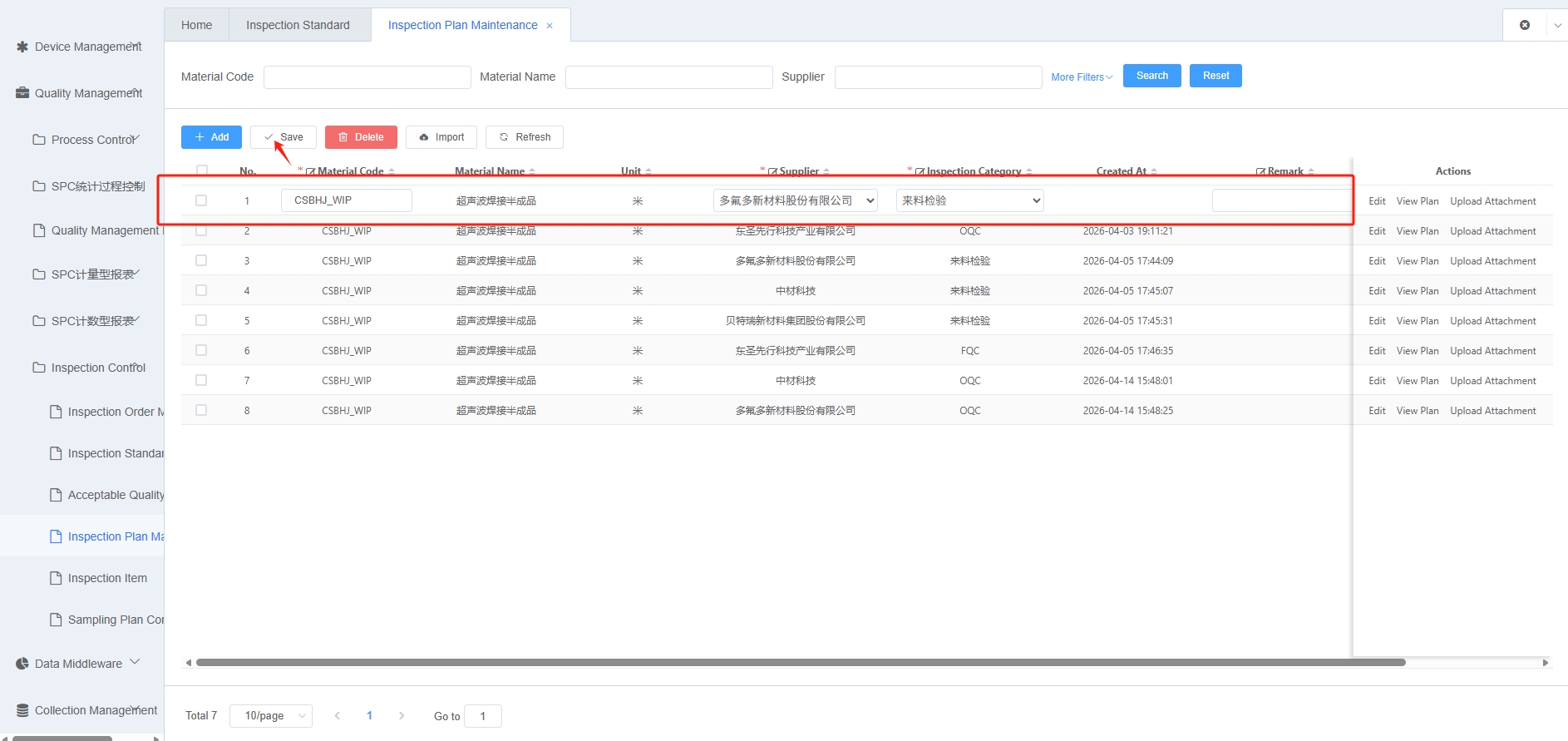Expand the Data Middleware menu
Viewport: 1568px width, 741px height.
[x=135, y=662]
